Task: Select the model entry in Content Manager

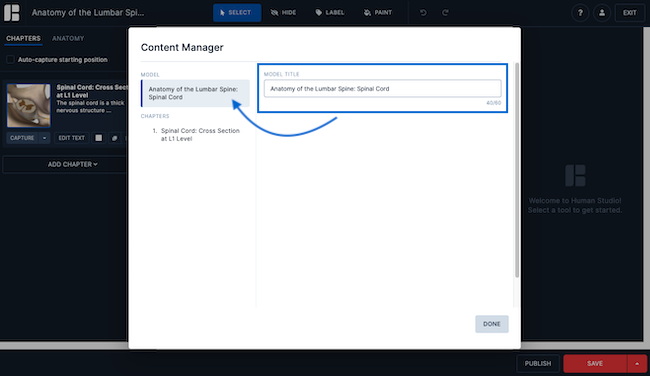Action: 196,93
